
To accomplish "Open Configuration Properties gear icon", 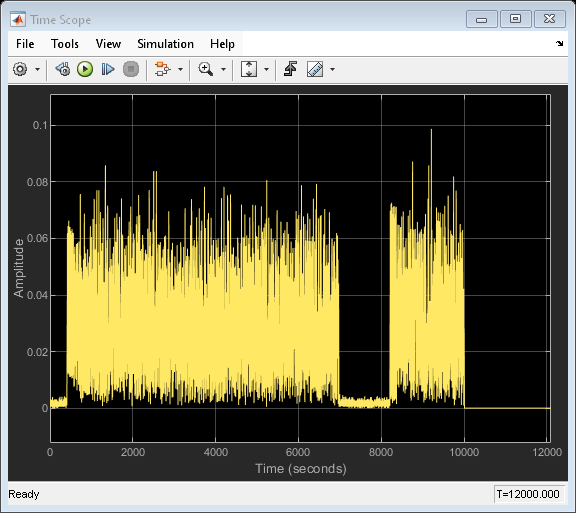I will tap(20, 69).
